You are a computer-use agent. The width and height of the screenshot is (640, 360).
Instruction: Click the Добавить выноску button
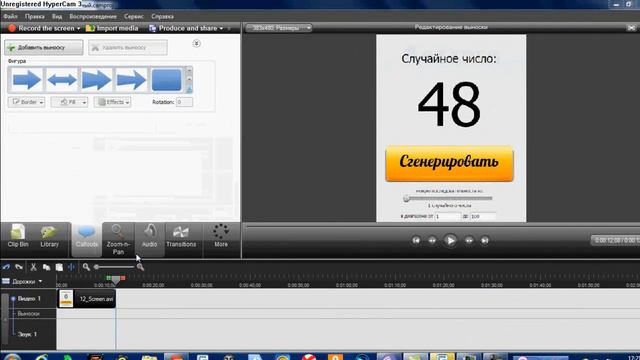(44, 47)
